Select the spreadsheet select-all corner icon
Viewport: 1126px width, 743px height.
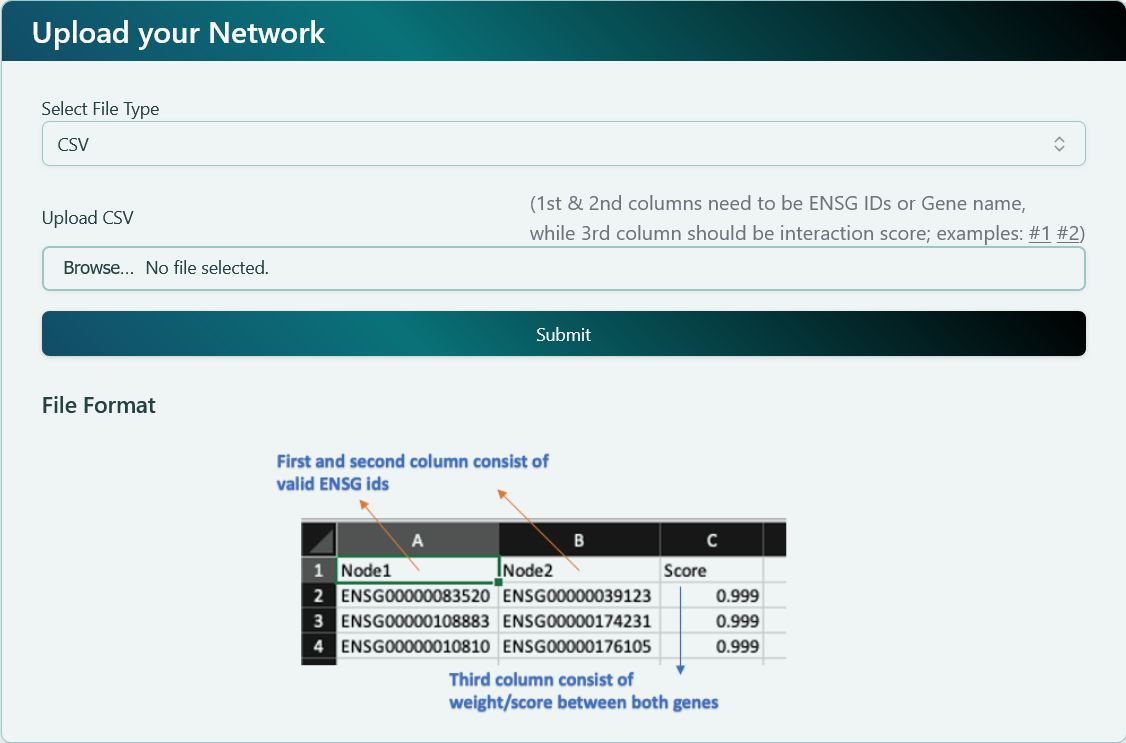(318, 539)
